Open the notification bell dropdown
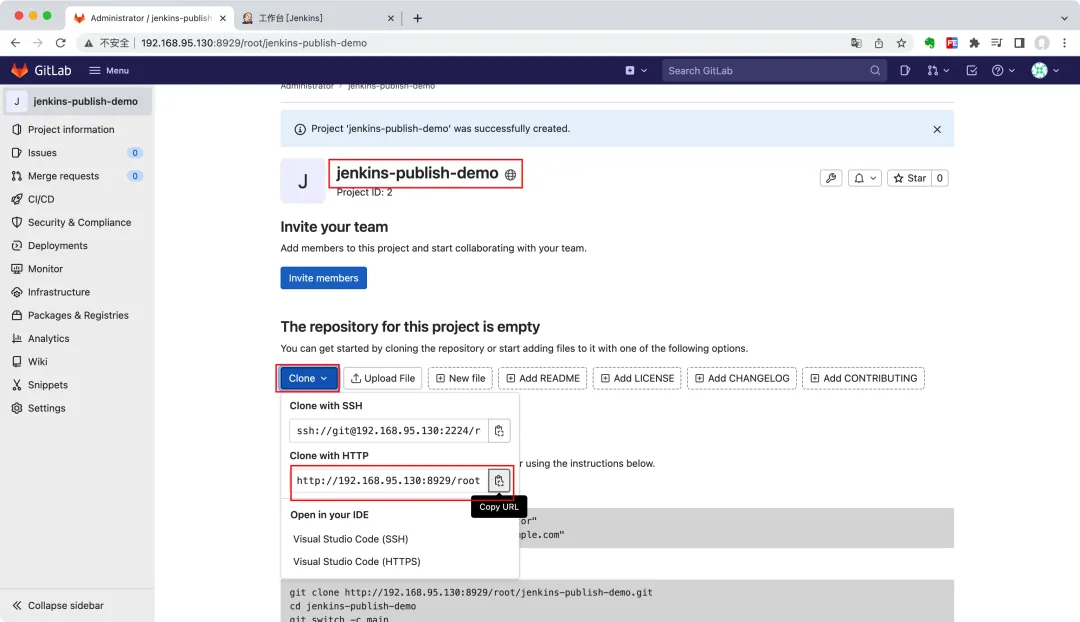The image size is (1080, 622). [x=864, y=178]
